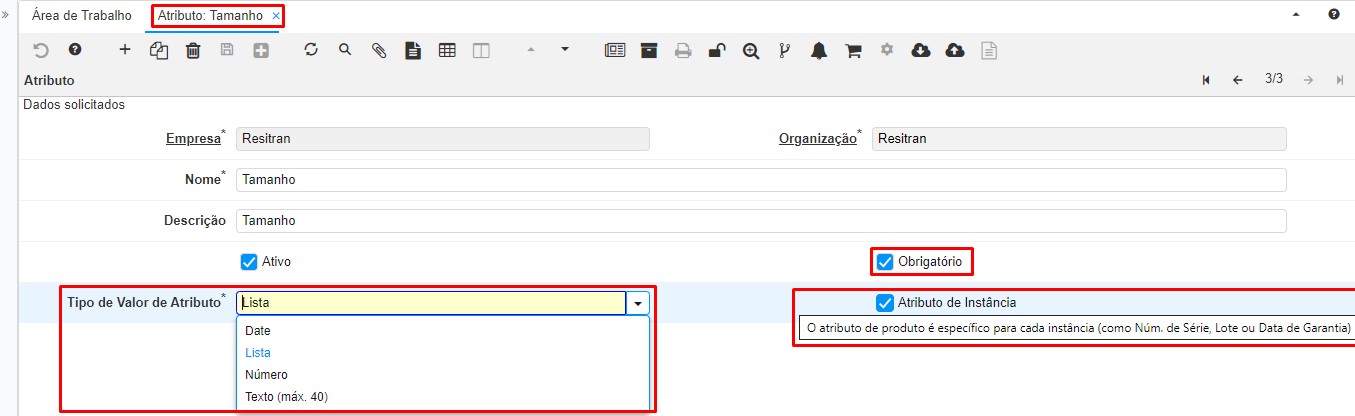Open Requests bell icon
The height and width of the screenshot is (416, 1355).
[819, 50]
